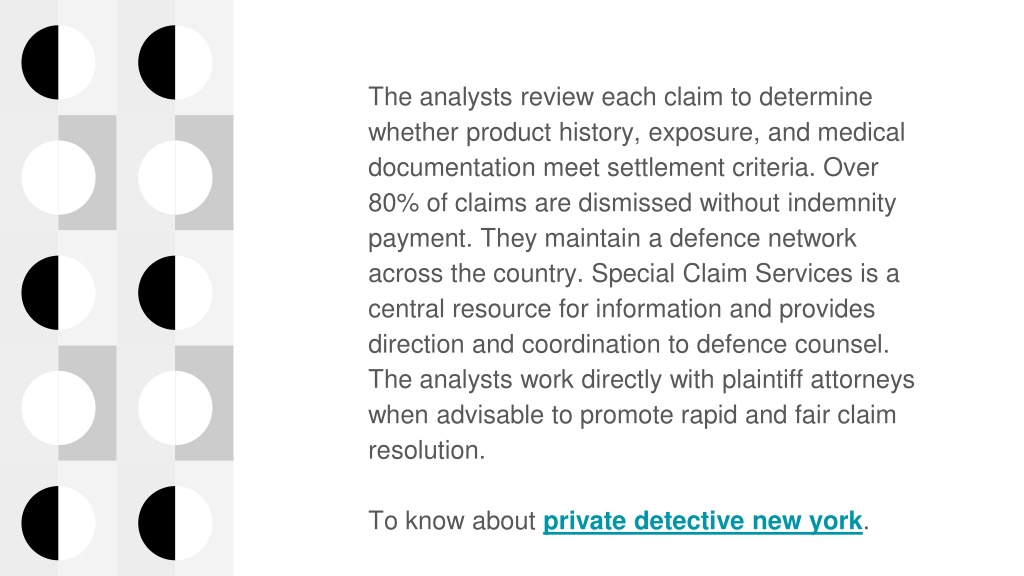Click the paragraph starting 'The analysts review'
Screen dimensions: 1024x576
click(641, 273)
